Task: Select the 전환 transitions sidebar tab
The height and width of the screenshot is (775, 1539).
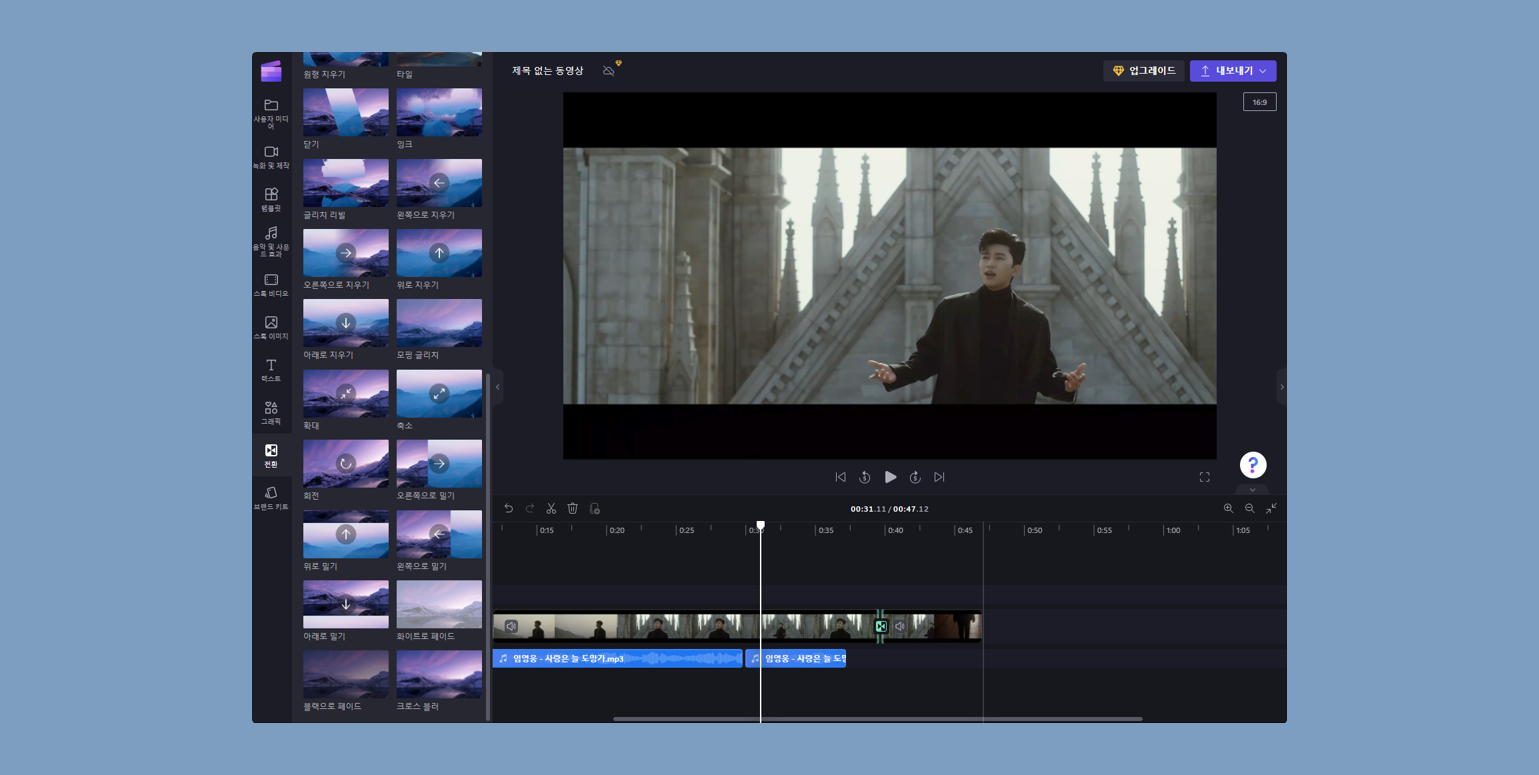Action: pyautogui.click(x=271, y=456)
